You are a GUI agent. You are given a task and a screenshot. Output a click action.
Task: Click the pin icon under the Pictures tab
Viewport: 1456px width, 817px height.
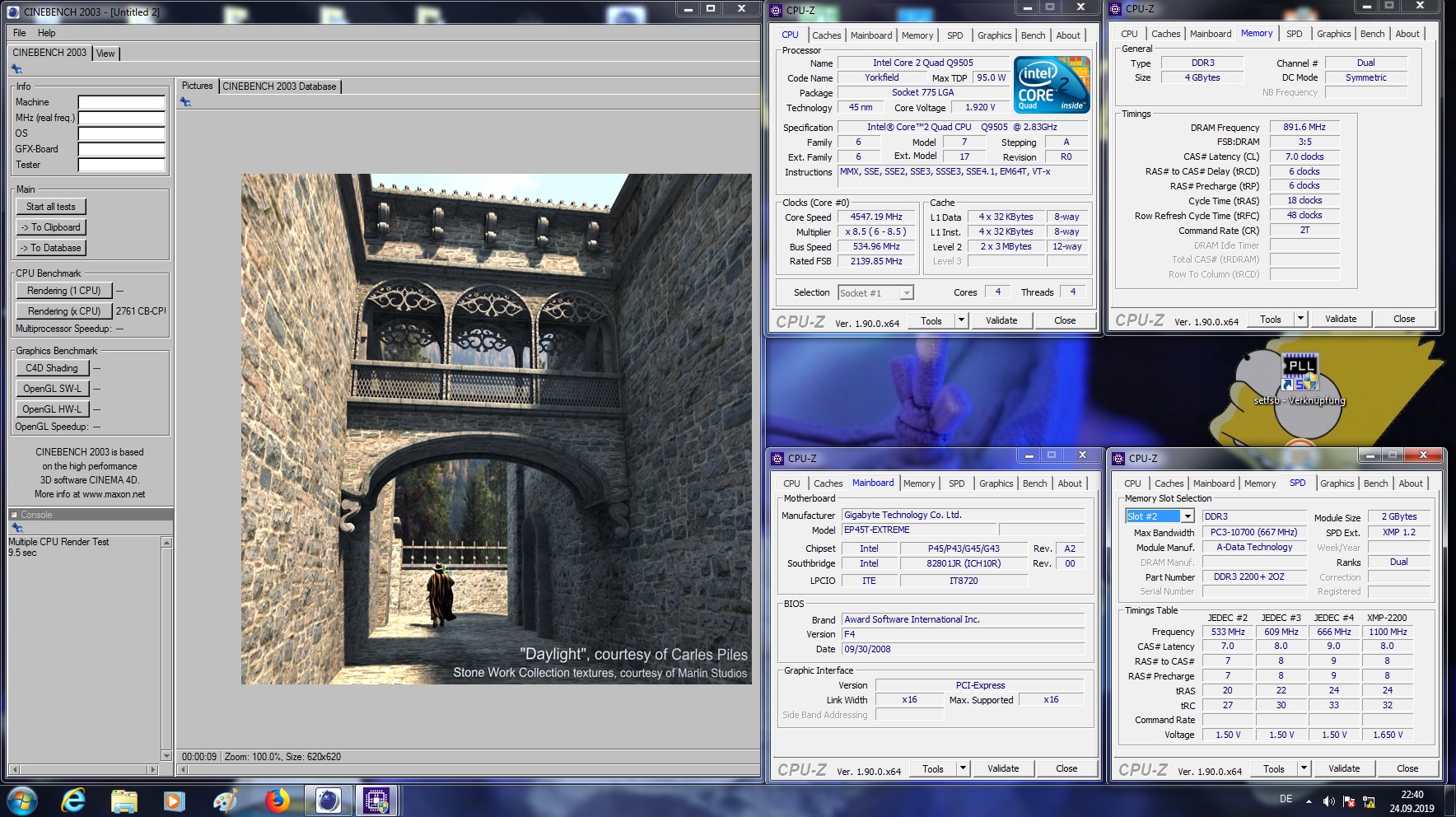(185, 102)
